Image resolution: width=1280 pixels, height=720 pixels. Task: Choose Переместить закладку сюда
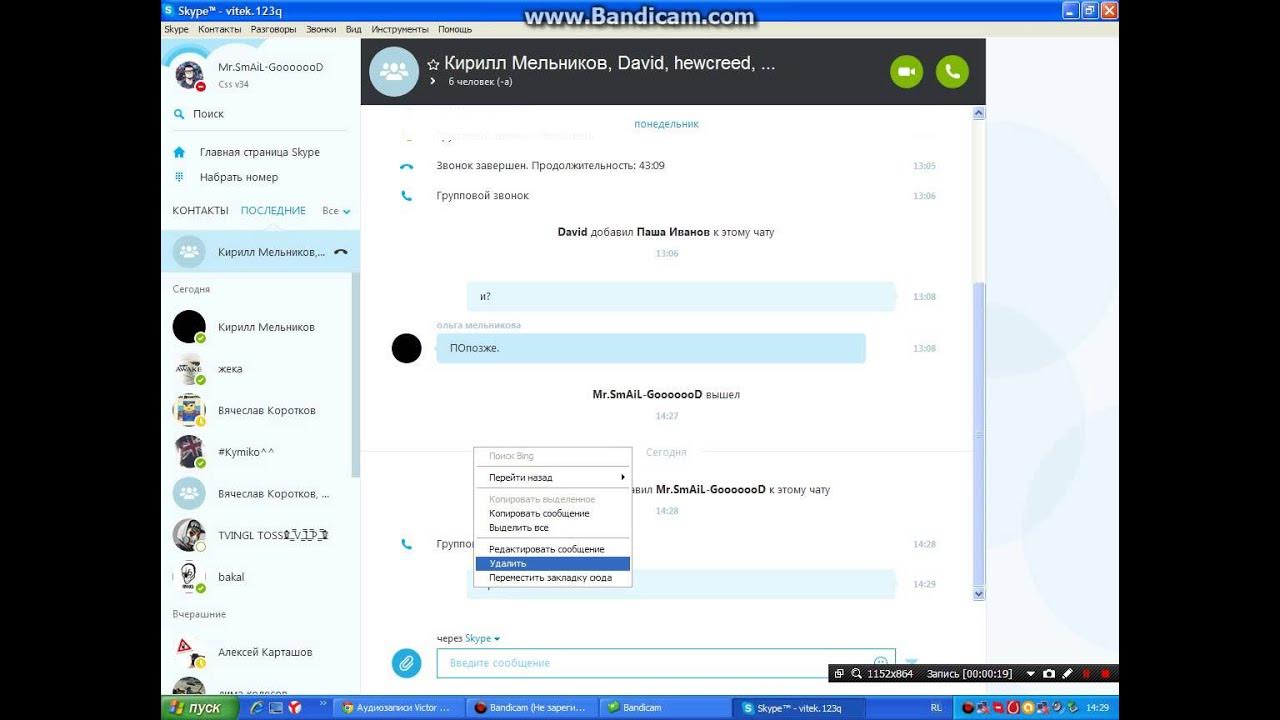coord(552,578)
